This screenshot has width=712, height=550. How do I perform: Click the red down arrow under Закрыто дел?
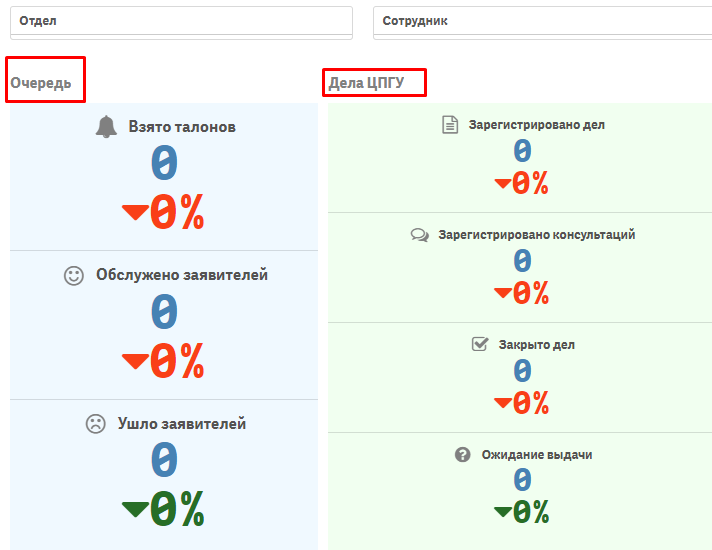[503, 403]
